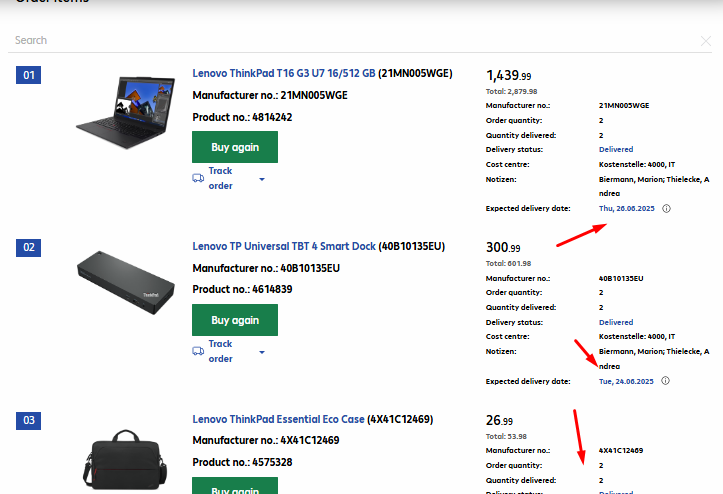The image size is (723, 494).
Task: Clear search with the X icon
Action: pyautogui.click(x=705, y=41)
